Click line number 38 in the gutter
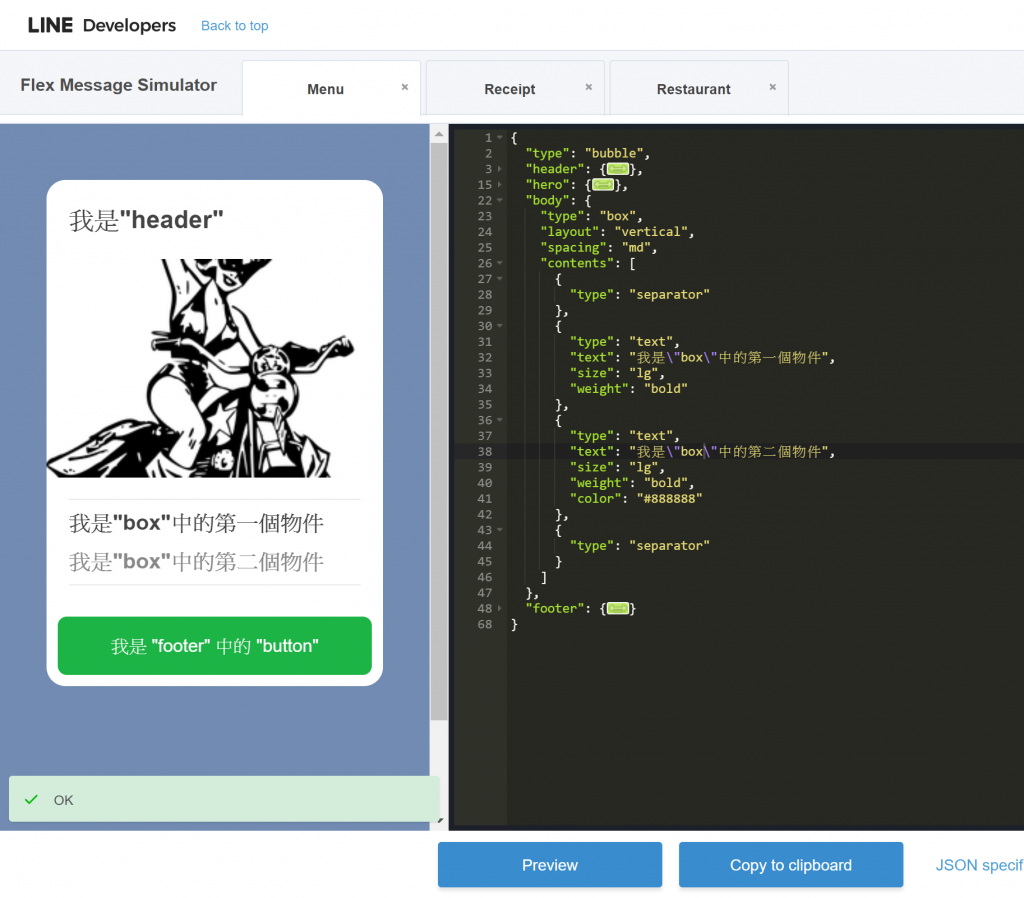 pyautogui.click(x=485, y=451)
